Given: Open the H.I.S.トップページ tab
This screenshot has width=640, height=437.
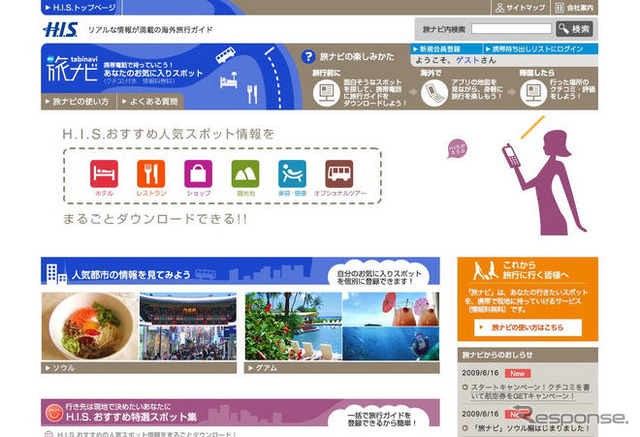Looking at the screenshot, I should (80, 7).
